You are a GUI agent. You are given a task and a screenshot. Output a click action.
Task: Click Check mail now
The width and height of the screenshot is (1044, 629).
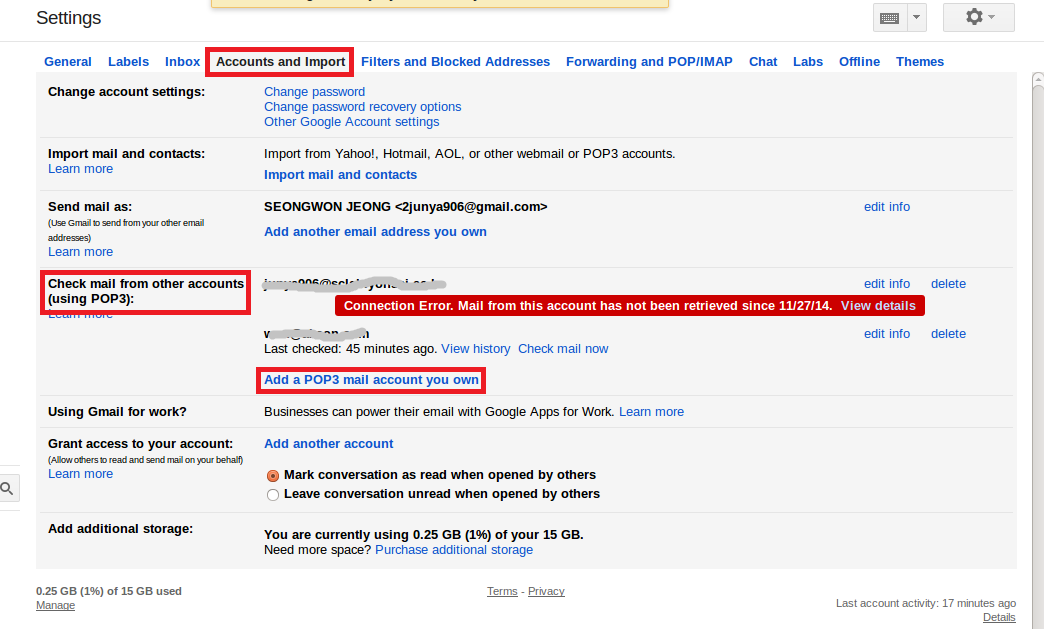[x=563, y=349]
